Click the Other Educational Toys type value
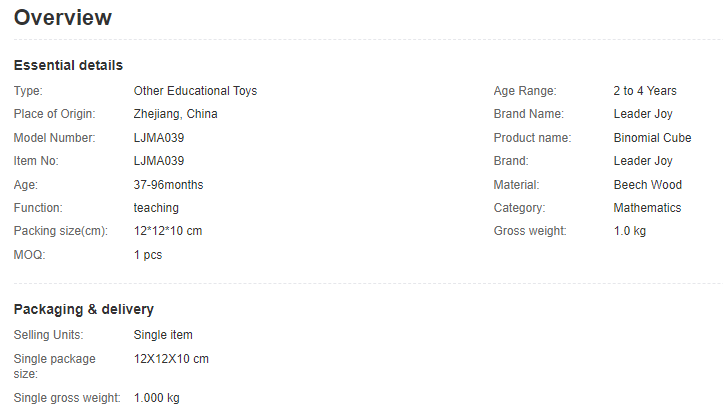This screenshot has height=413, width=723. tap(196, 91)
